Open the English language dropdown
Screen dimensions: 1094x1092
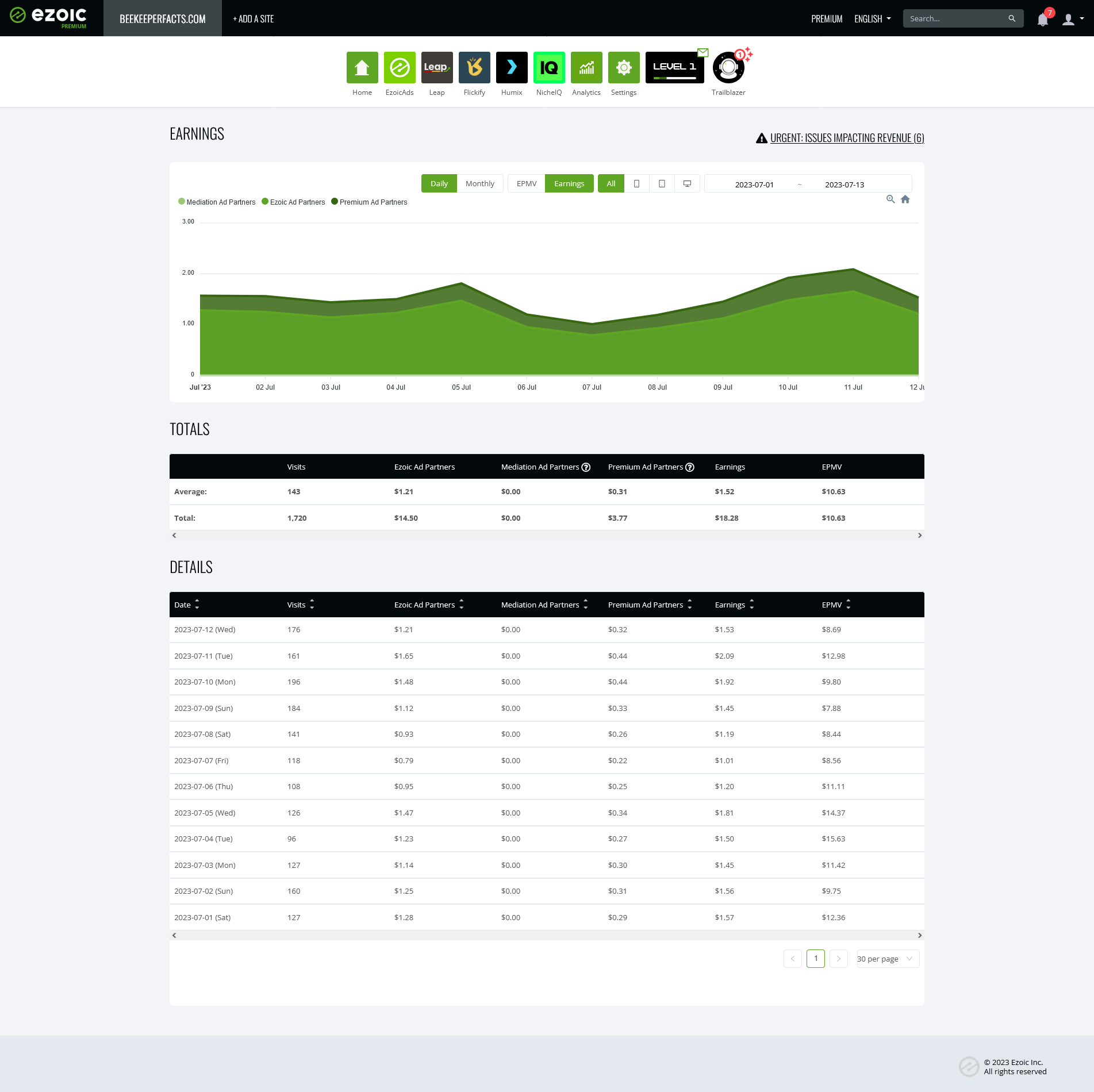click(x=873, y=19)
